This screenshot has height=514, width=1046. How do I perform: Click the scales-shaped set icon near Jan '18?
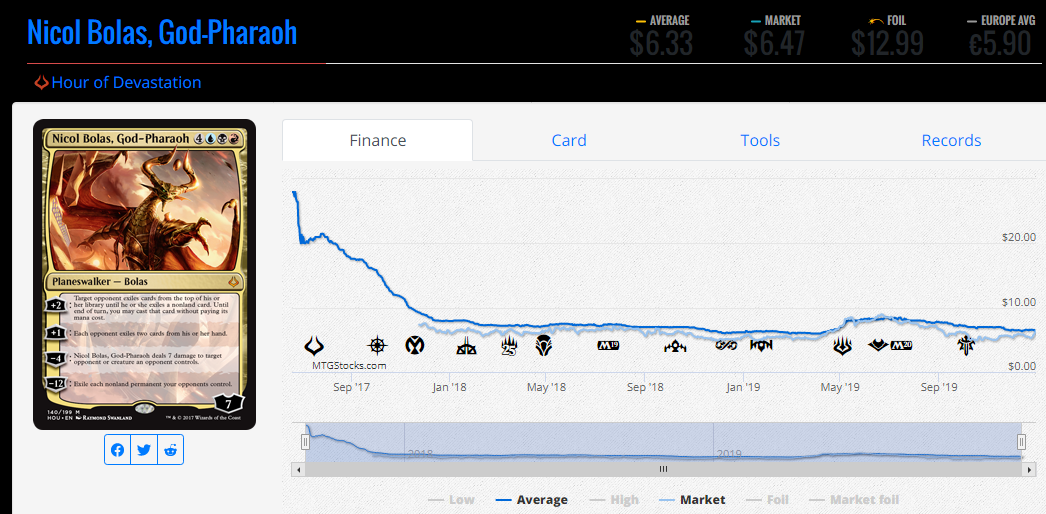coord(466,347)
